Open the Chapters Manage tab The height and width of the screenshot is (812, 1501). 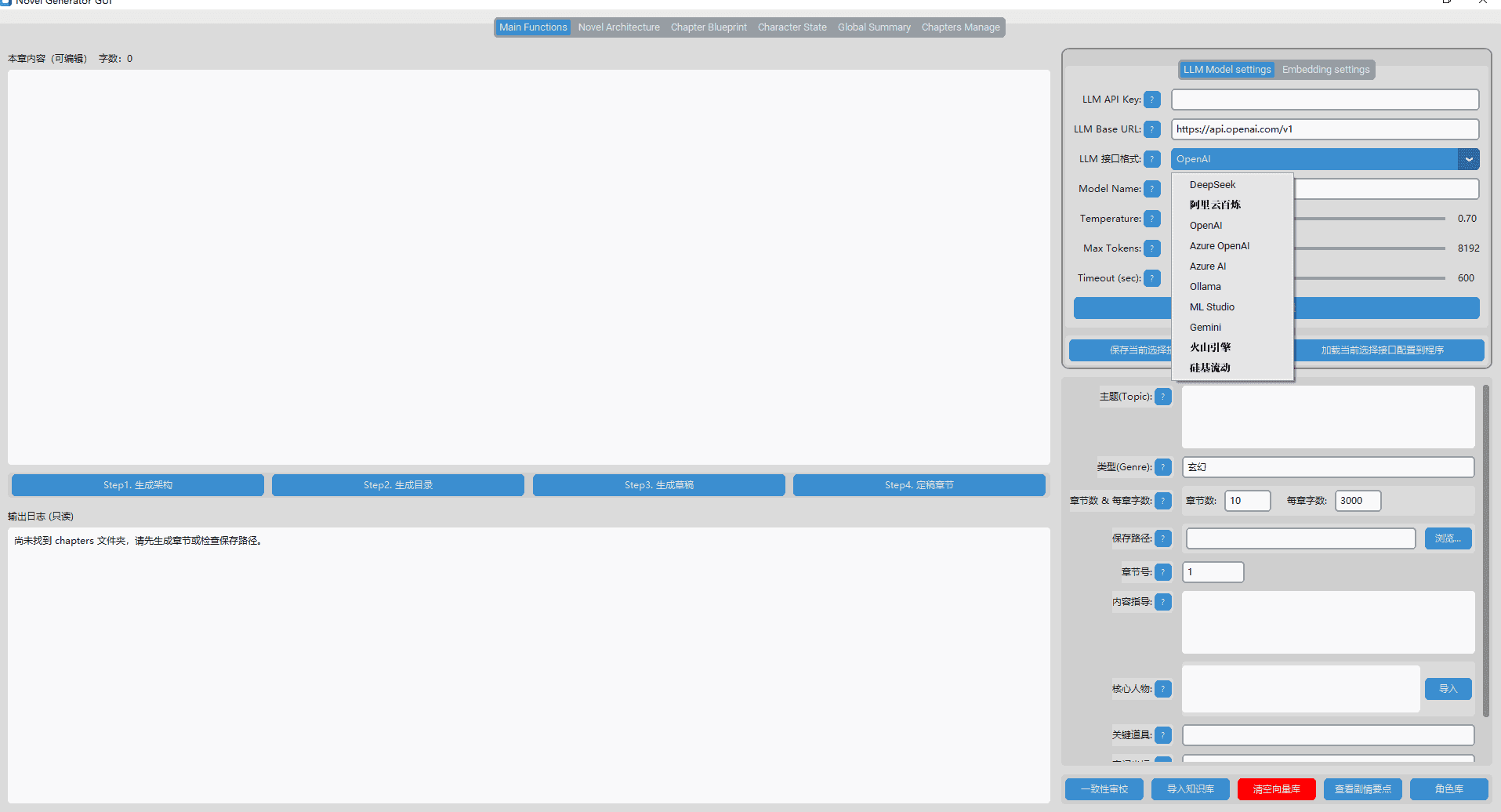click(960, 27)
